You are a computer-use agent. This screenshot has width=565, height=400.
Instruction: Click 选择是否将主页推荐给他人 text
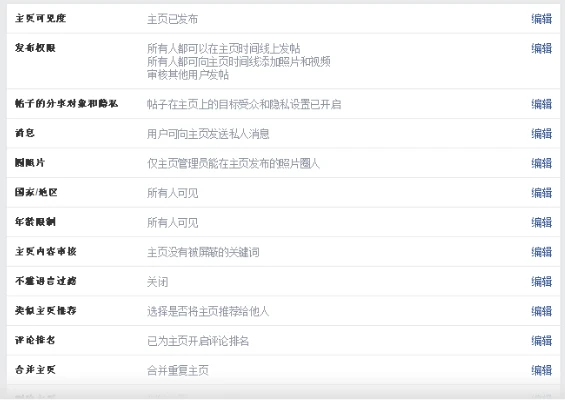208,311
